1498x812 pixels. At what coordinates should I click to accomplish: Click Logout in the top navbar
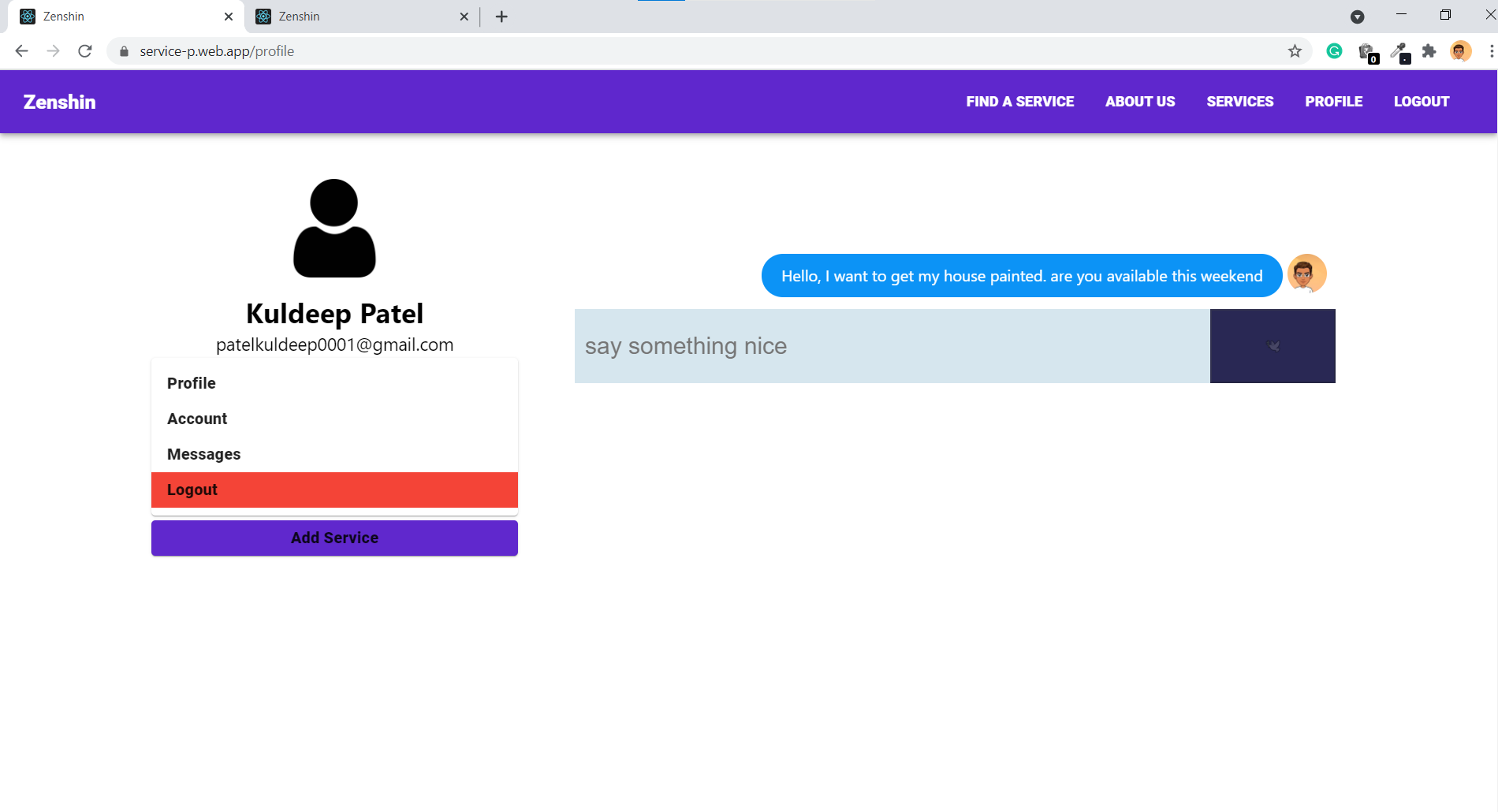[1421, 102]
